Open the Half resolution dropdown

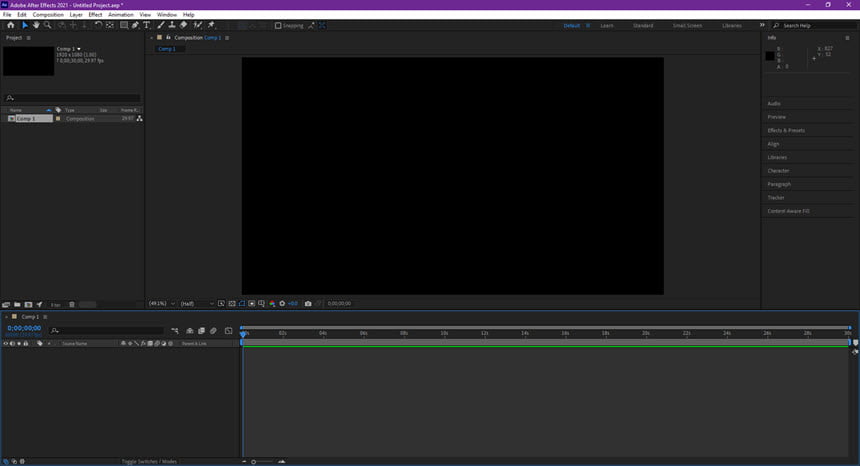pos(197,303)
